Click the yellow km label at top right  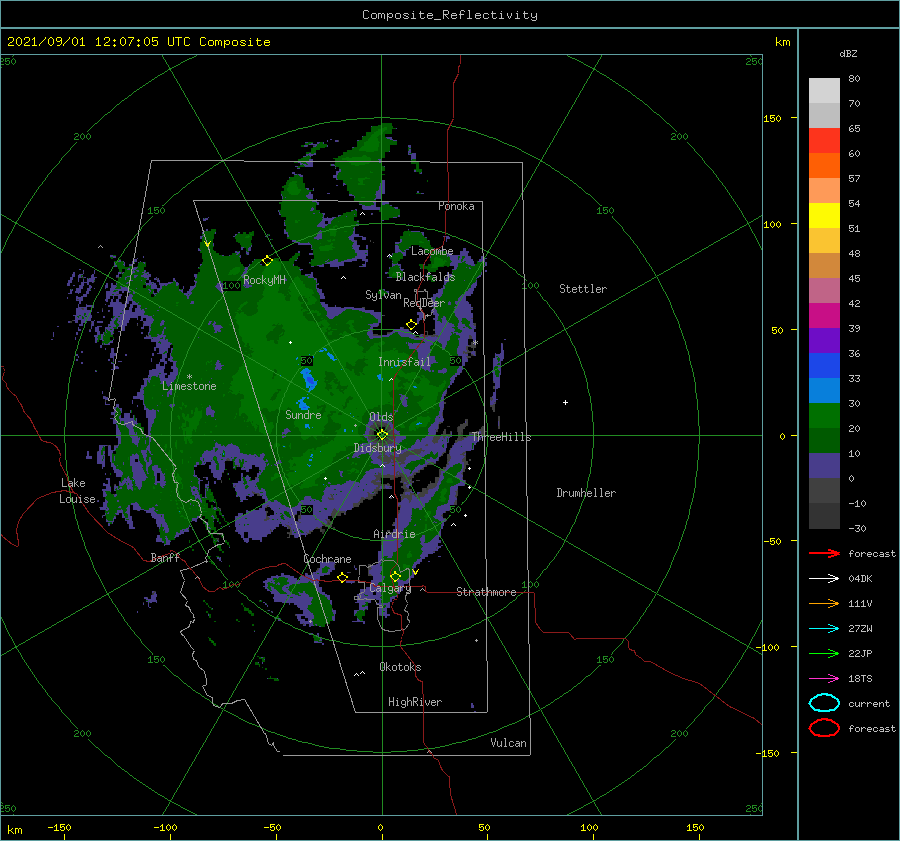tap(782, 42)
